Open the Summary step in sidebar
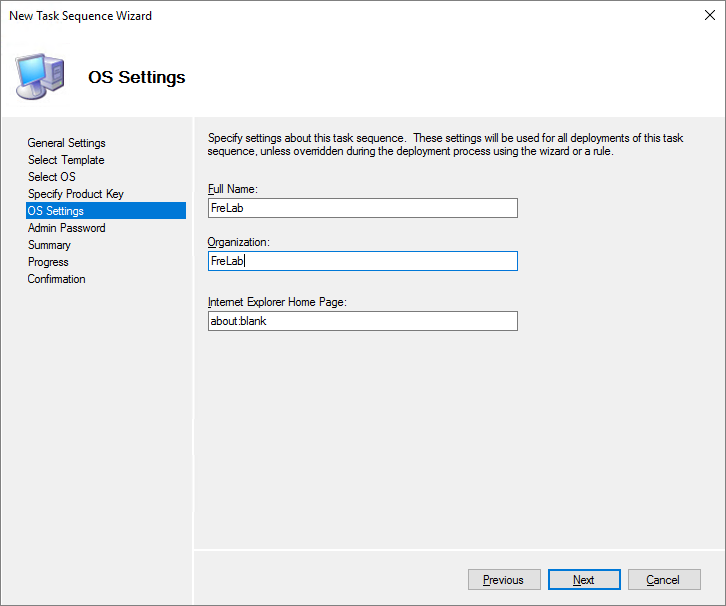The image size is (726, 606). point(49,245)
